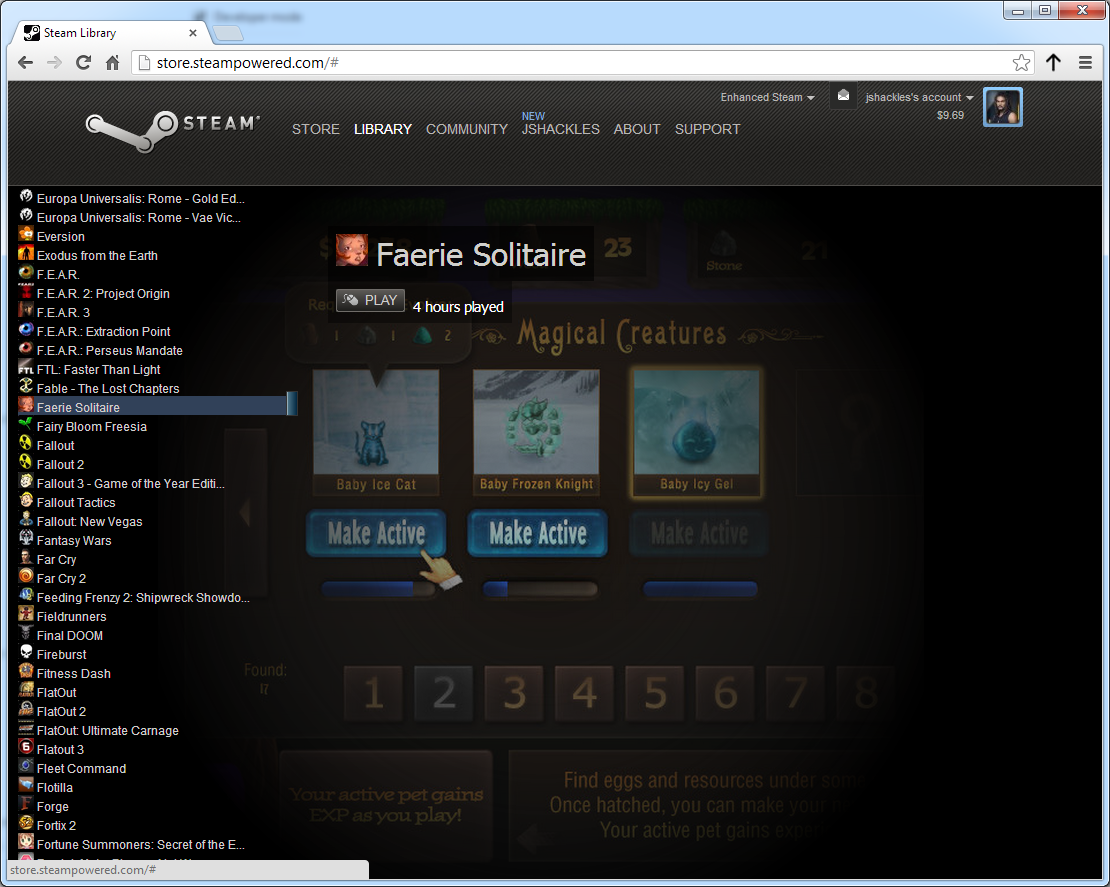This screenshot has height=887, width=1110.
Task: Select the Steam Library browser tab
Action: (110, 33)
